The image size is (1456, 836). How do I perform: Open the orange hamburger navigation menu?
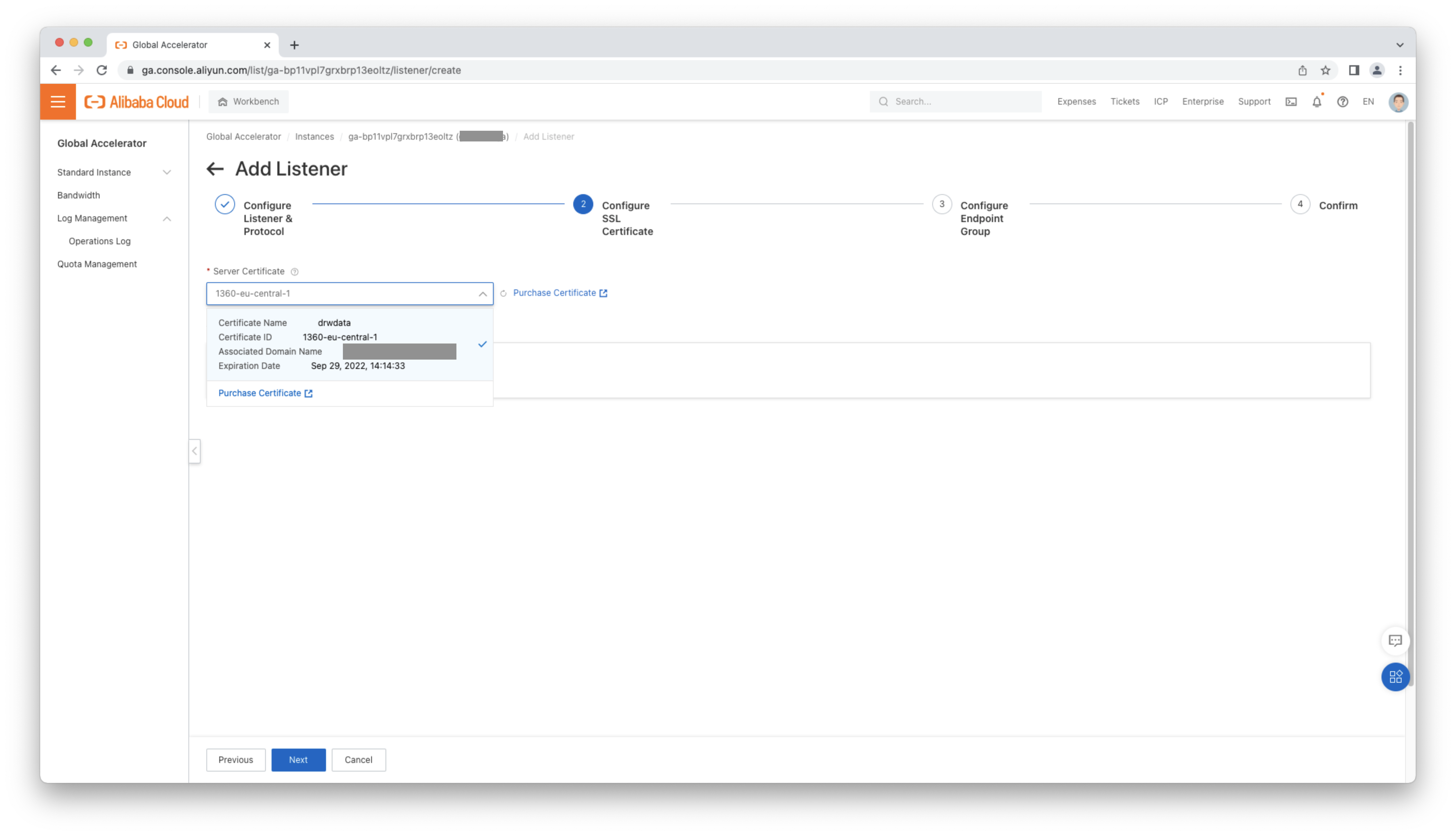coord(57,102)
